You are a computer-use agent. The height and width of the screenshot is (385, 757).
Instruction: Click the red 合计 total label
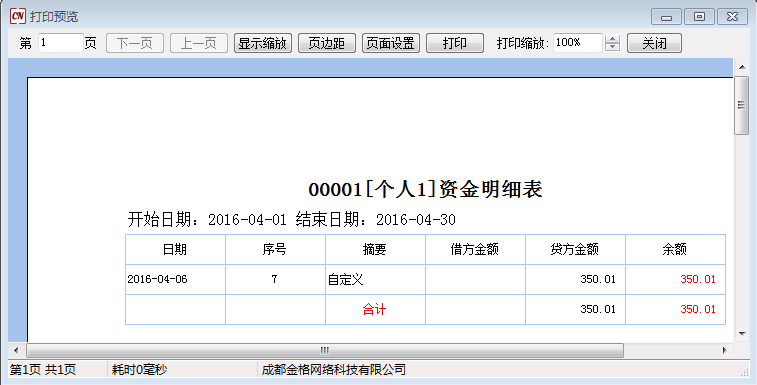pos(375,309)
